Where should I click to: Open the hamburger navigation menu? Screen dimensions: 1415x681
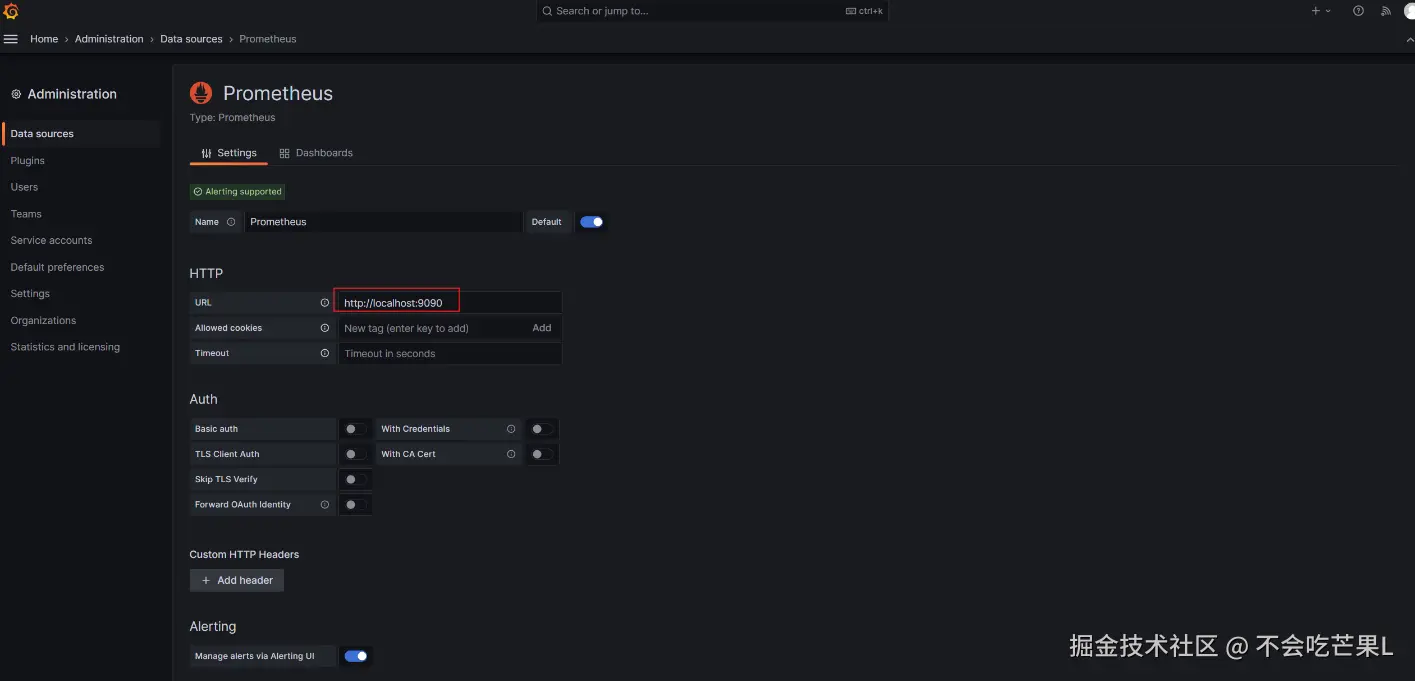pyautogui.click(x=11, y=39)
